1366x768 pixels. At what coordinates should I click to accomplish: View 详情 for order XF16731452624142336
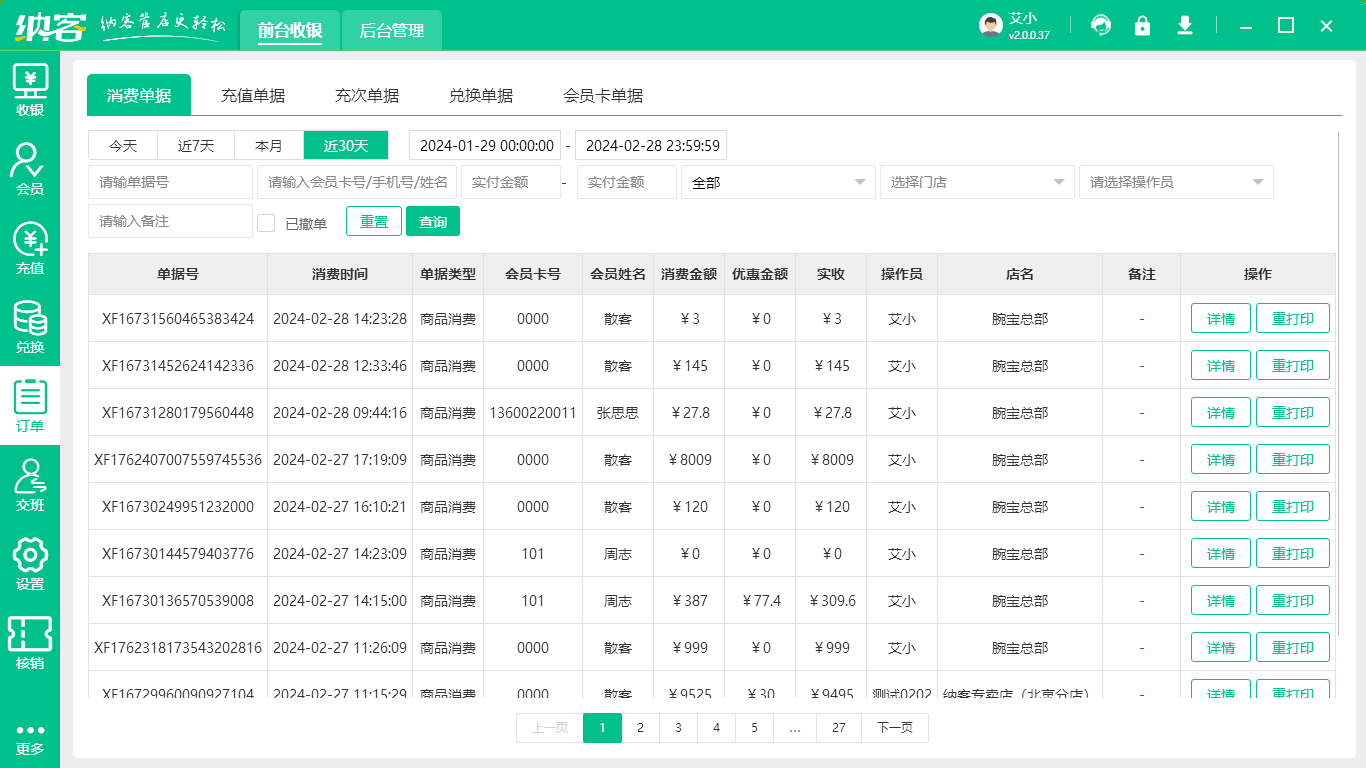click(x=1221, y=366)
